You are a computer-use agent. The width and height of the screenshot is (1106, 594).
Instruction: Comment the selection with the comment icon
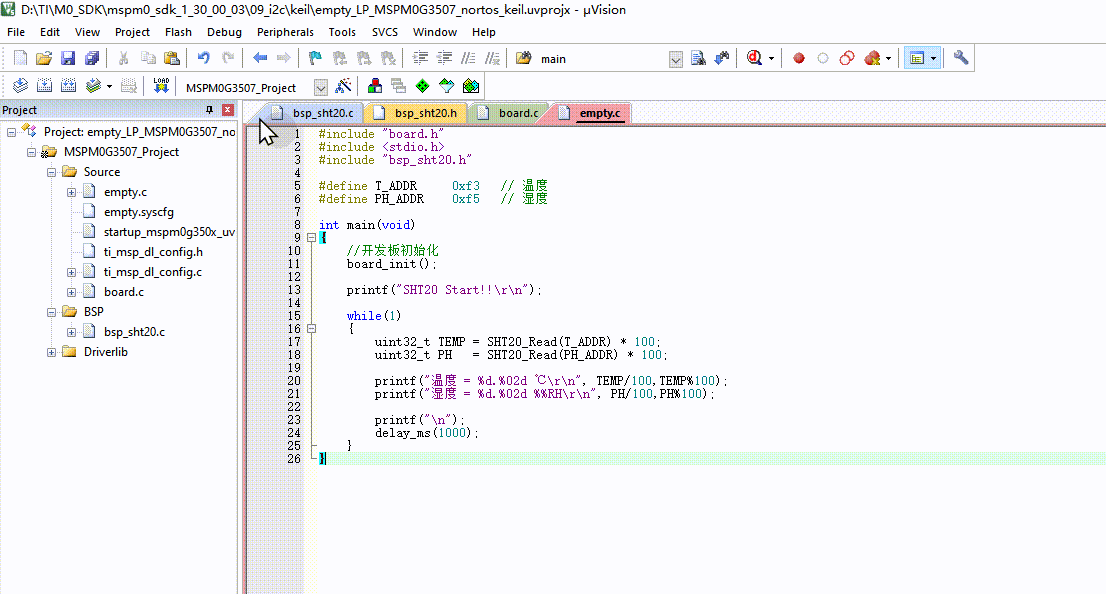click(x=468, y=59)
